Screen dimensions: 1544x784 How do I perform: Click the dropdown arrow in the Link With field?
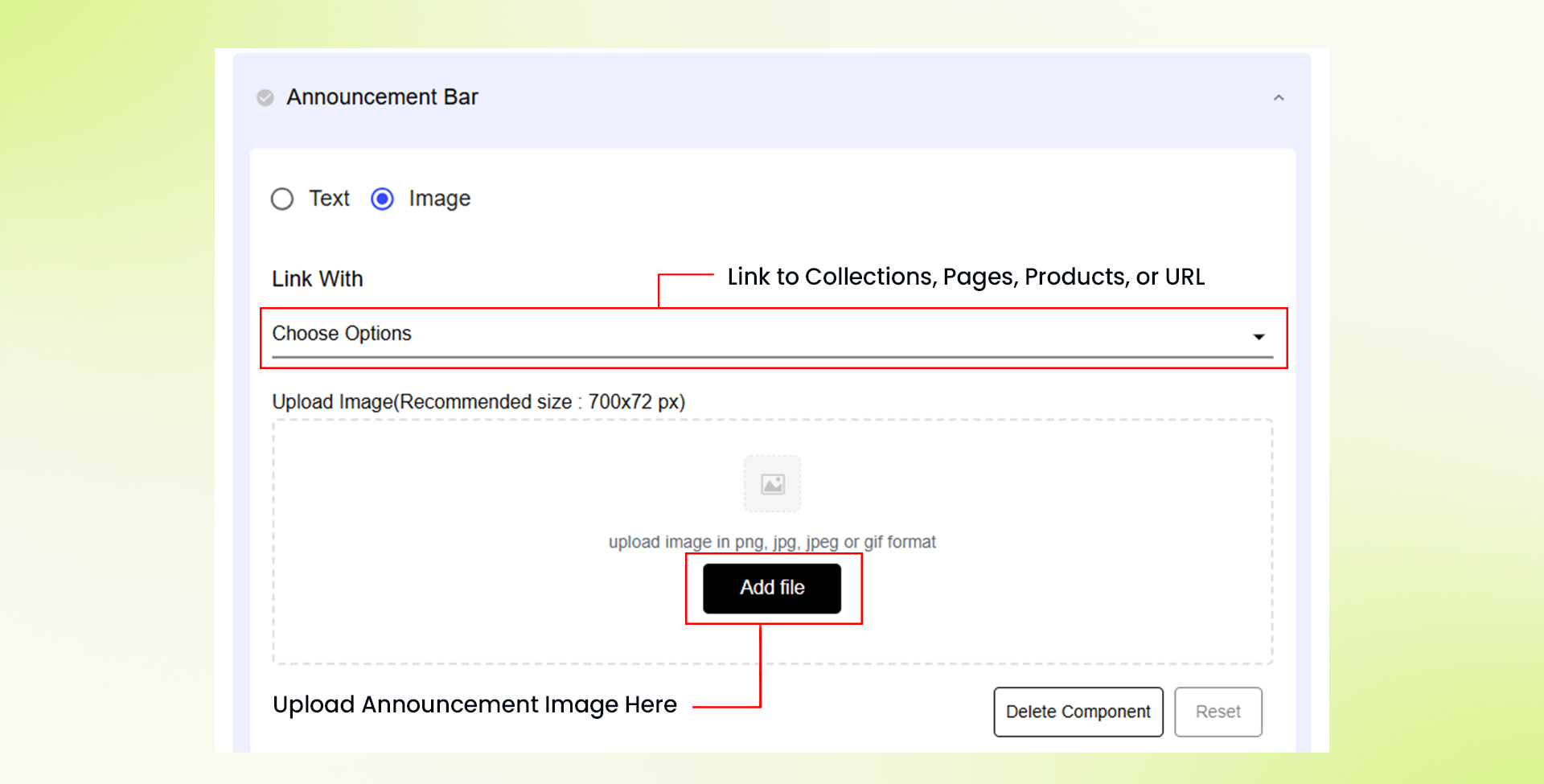tap(1259, 337)
